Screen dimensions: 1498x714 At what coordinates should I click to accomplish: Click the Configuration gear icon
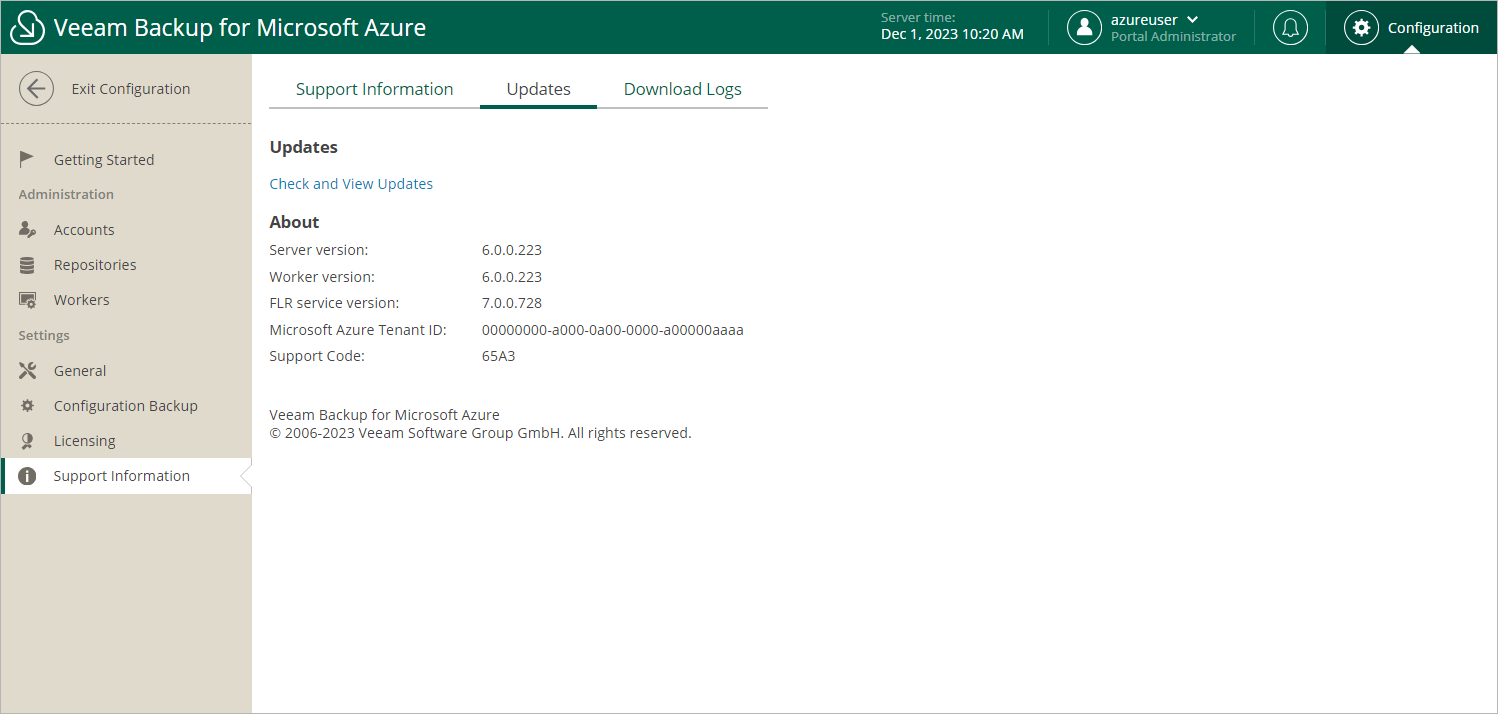1361,28
